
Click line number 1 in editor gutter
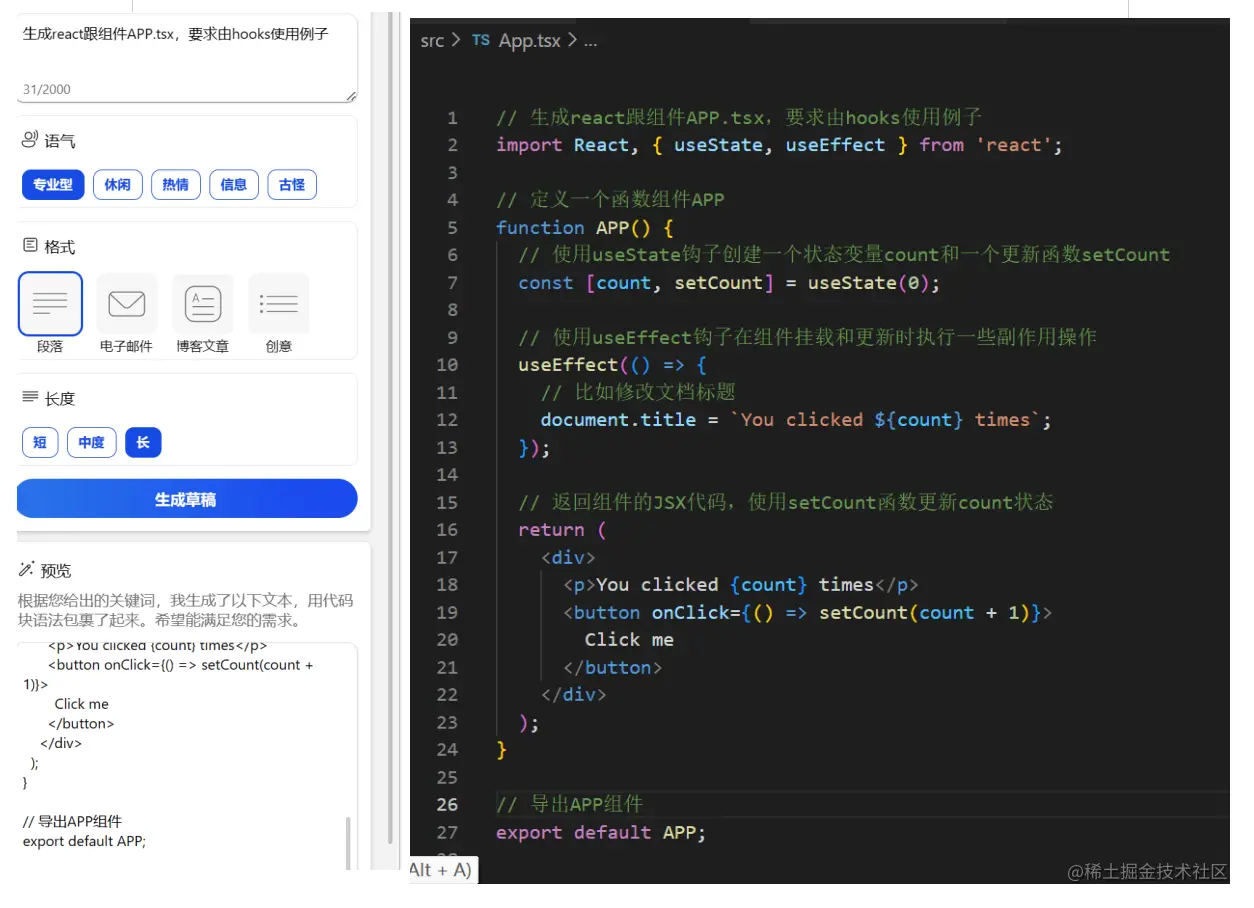(x=453, y=117)
